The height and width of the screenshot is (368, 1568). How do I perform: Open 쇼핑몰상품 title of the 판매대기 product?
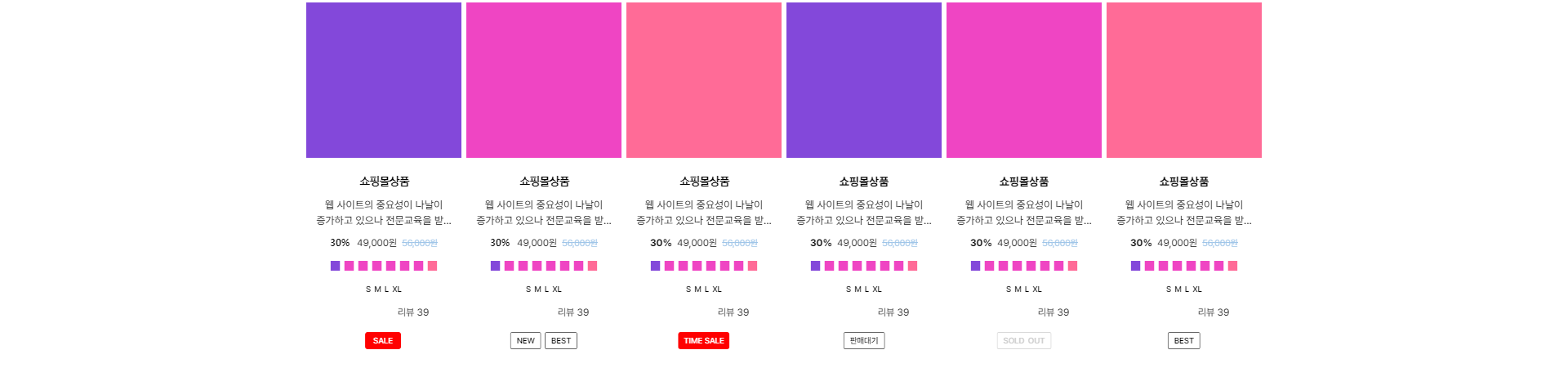[x=864, y=182]
